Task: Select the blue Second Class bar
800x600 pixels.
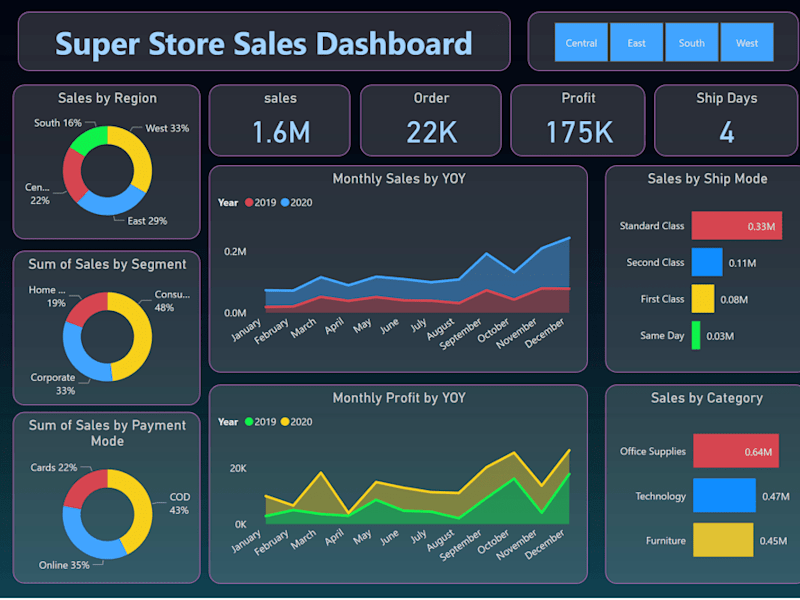Action: click(x=707, y=262)
